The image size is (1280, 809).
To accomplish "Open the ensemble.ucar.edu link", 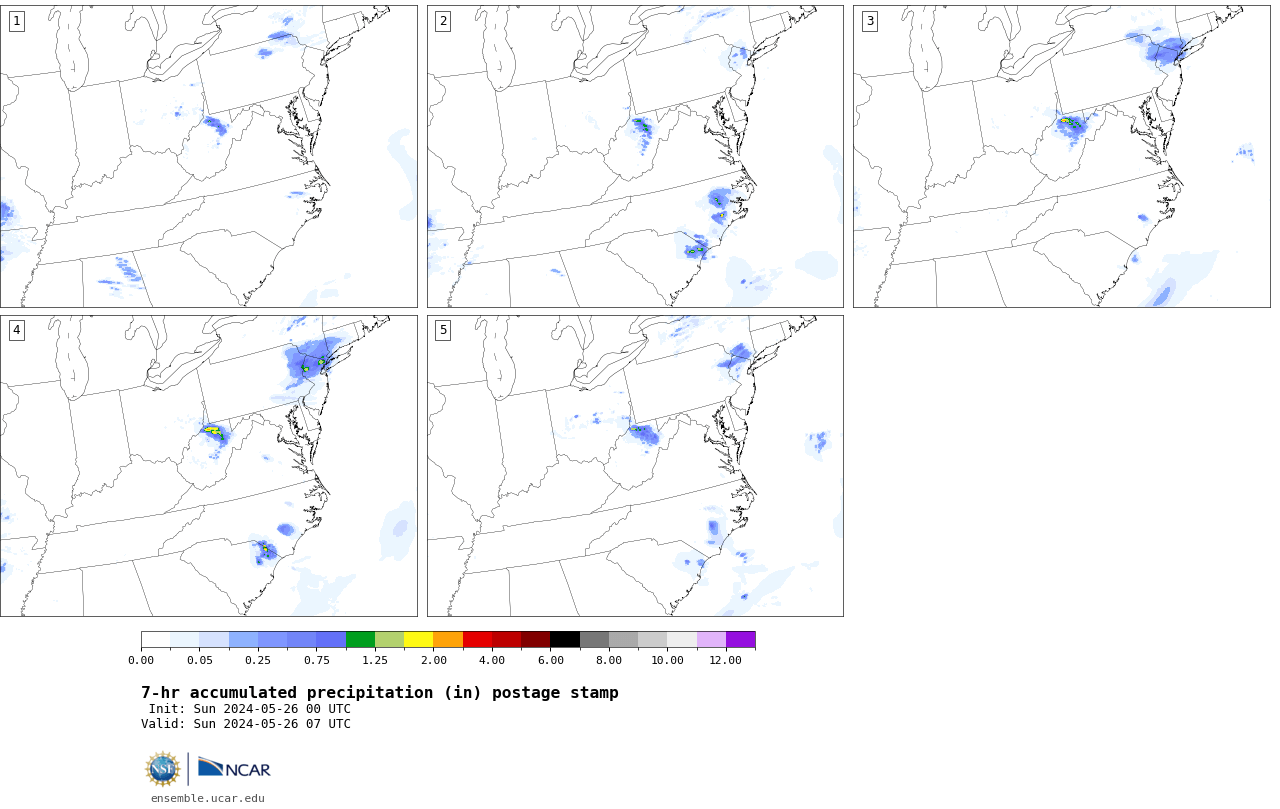I will [x=208, y=798].
